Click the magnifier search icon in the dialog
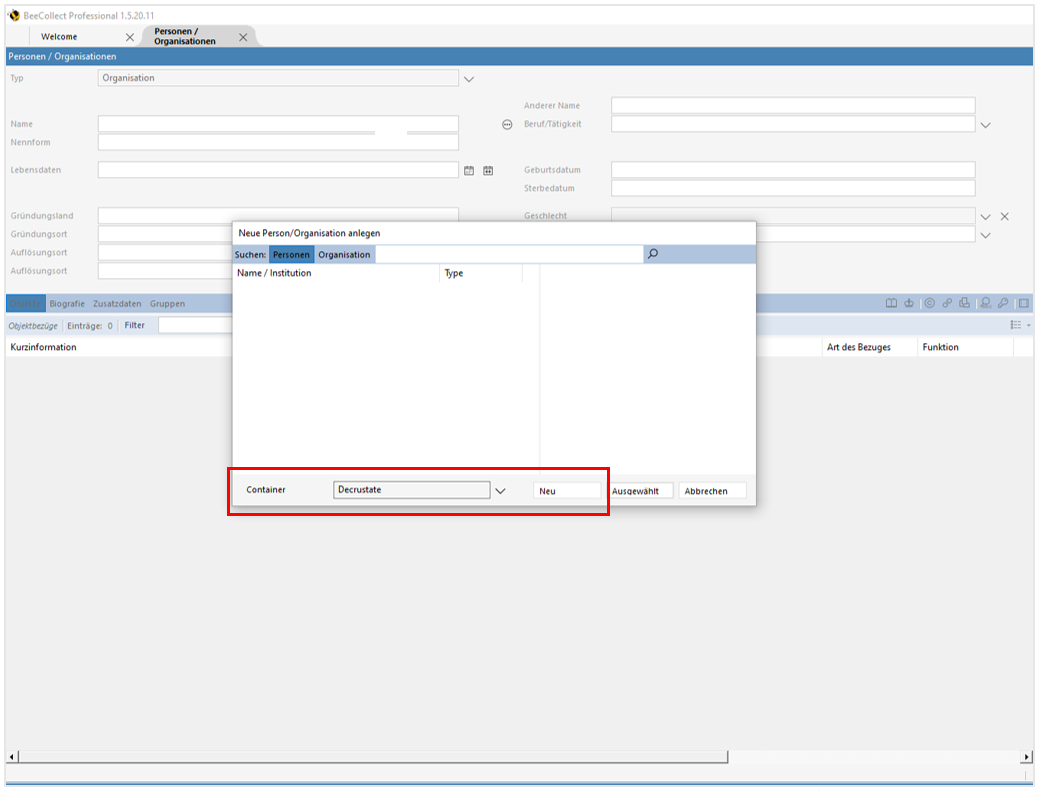This screenshot has height=791, width=1040. click(x=653, y=254)
